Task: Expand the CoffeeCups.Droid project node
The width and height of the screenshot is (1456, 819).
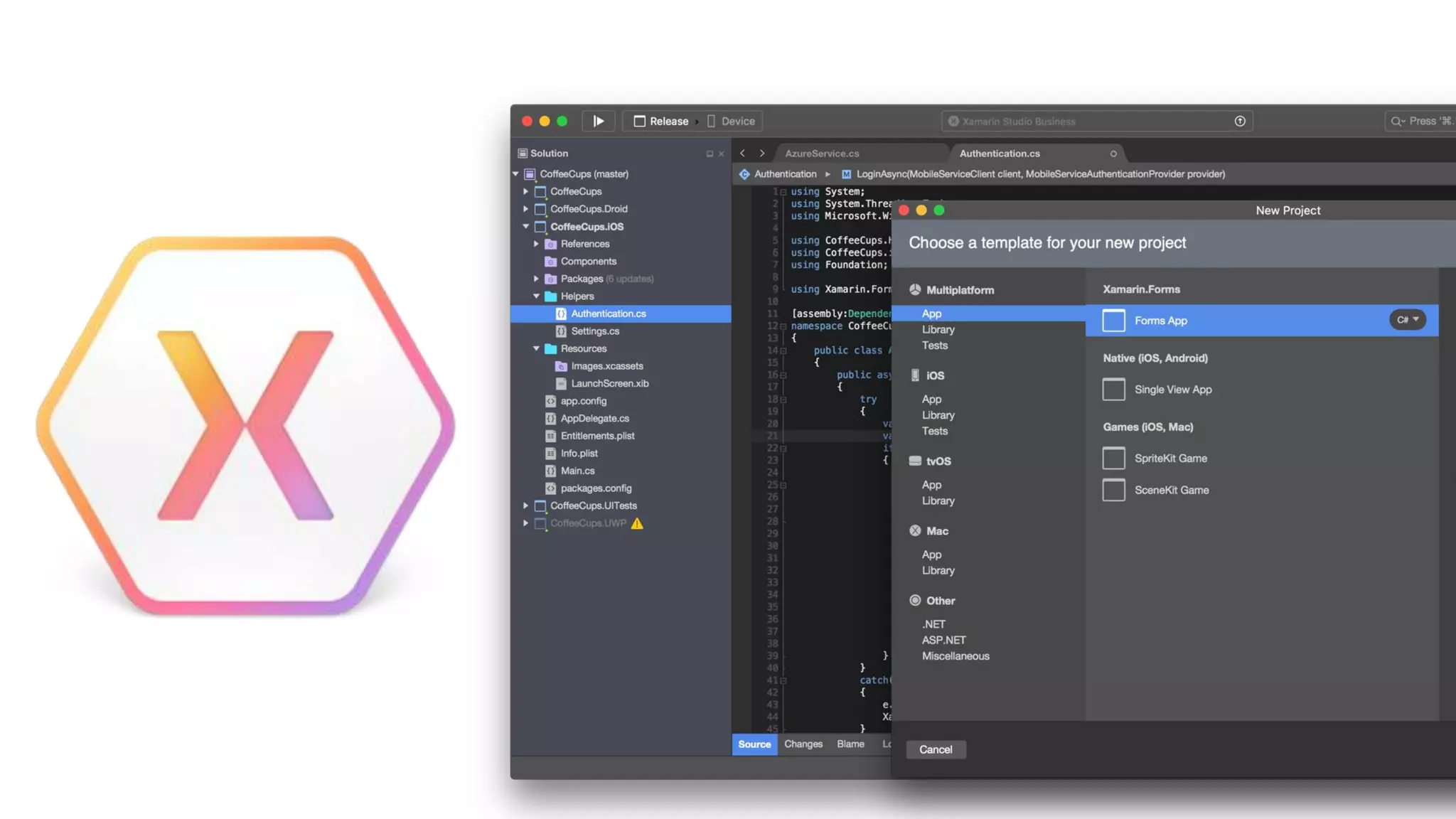Action: (525, 209)
